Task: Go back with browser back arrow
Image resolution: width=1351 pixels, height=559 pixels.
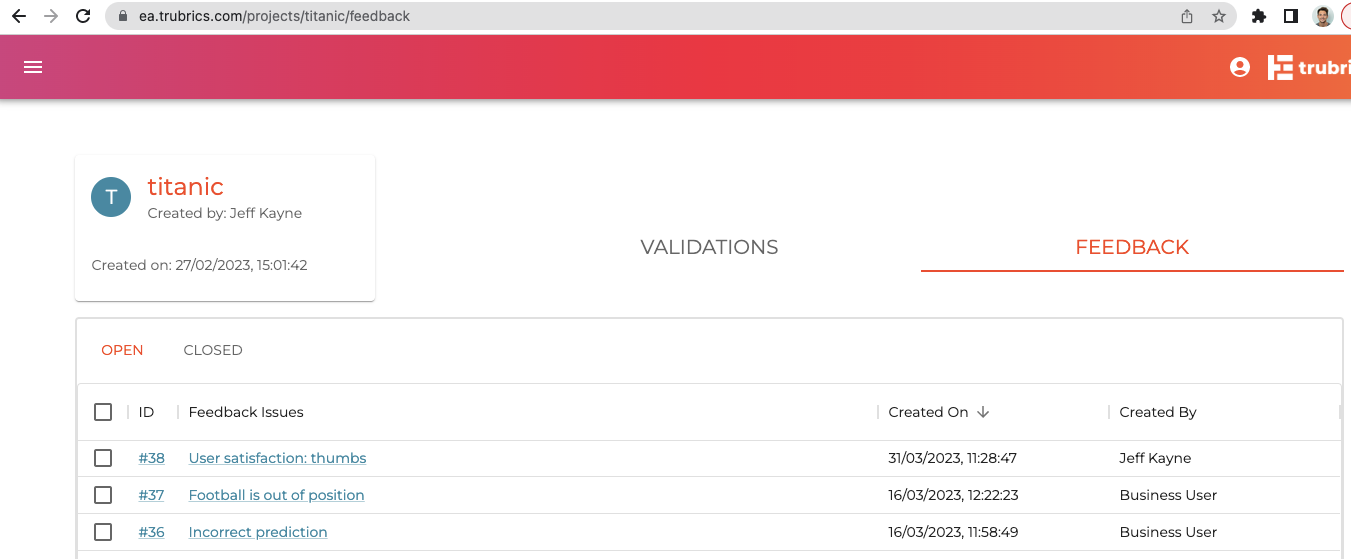Action: point(19,16)
